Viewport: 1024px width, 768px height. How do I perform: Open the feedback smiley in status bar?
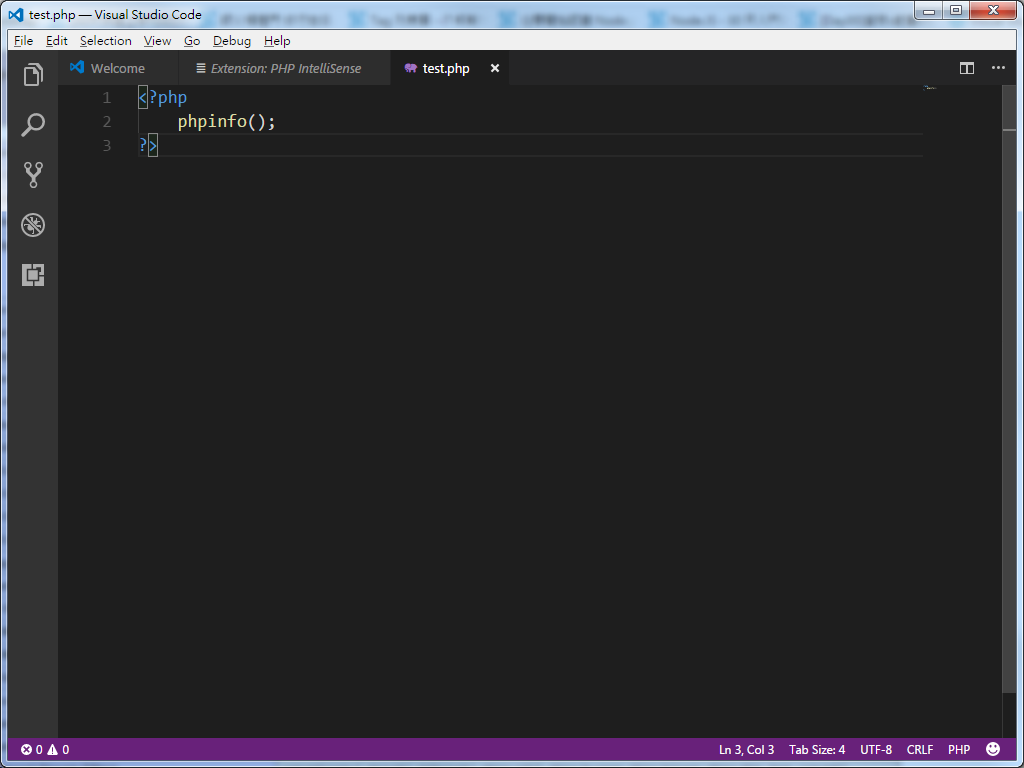click(993, 749)
